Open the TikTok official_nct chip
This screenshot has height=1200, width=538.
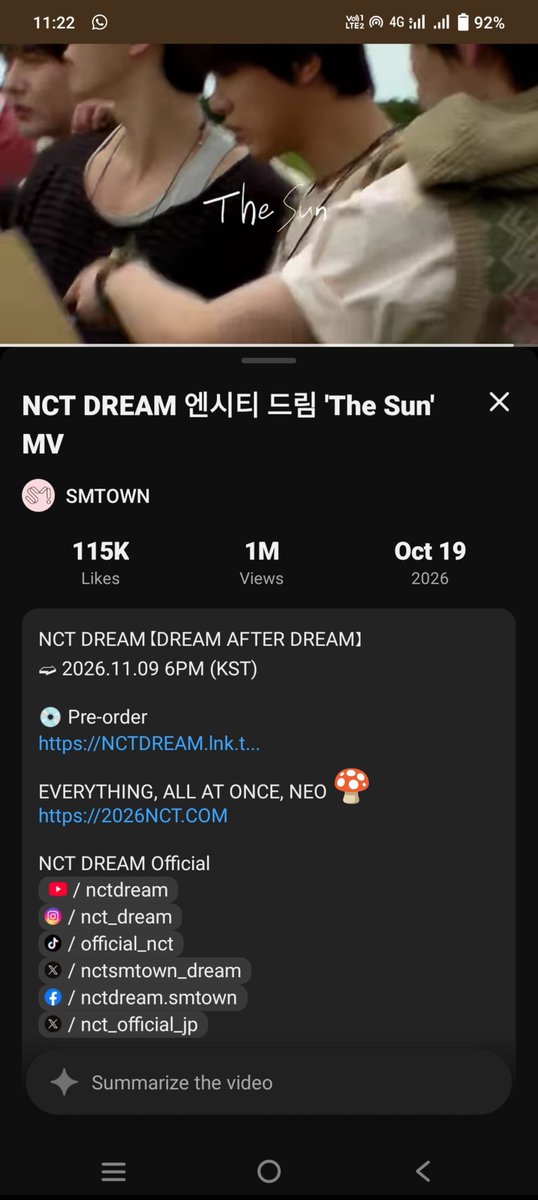click(x=111, y=944)
